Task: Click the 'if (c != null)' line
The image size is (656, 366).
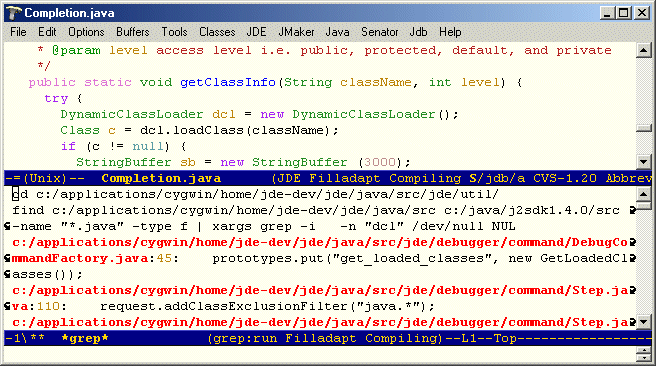Action: coord(123,146)
